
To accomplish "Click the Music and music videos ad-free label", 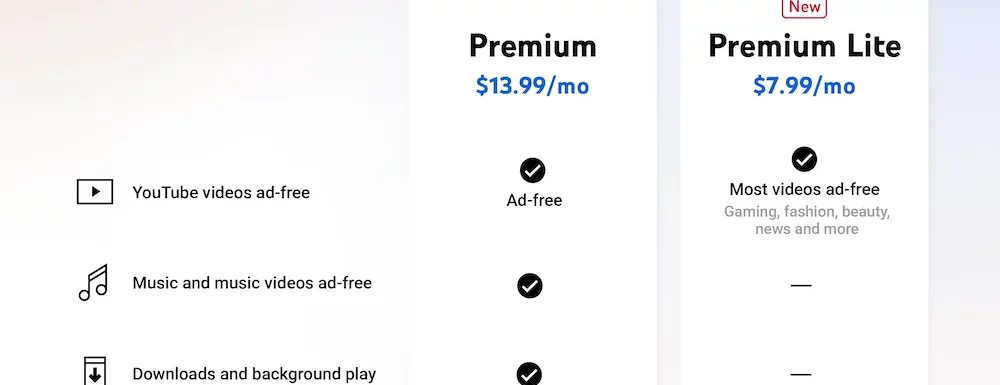I will point(252,283).
